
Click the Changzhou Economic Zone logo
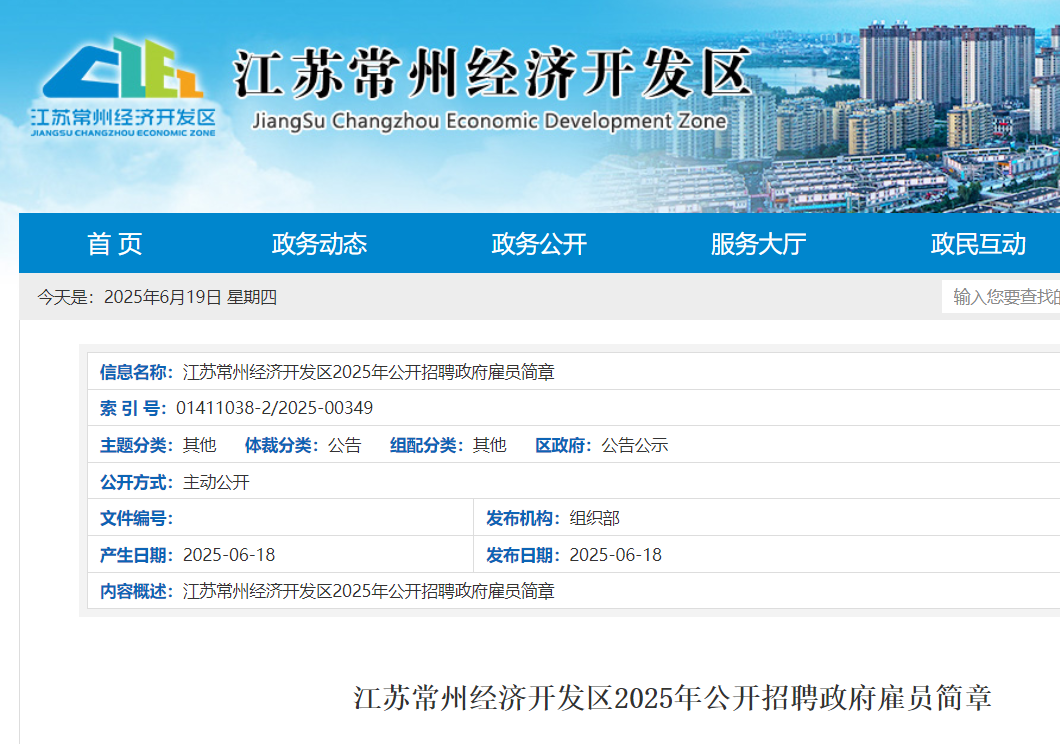pyautogui.click(x=122, y=88)
